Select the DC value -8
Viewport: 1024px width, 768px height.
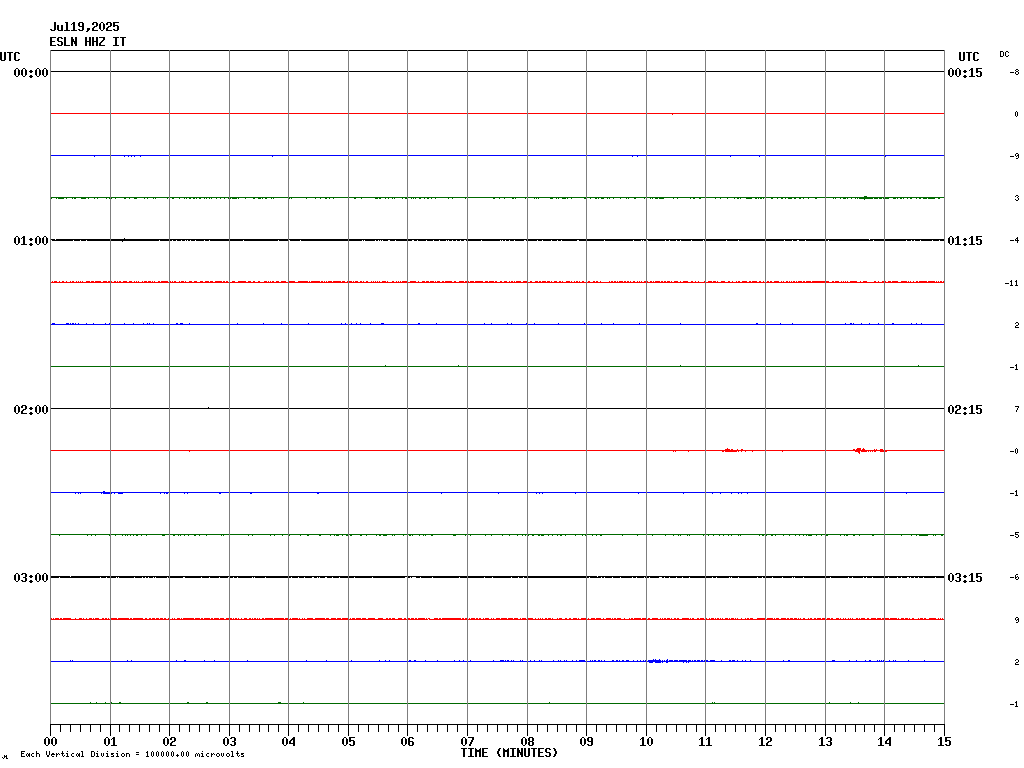pyautogui.click(x=1014, y=72)
